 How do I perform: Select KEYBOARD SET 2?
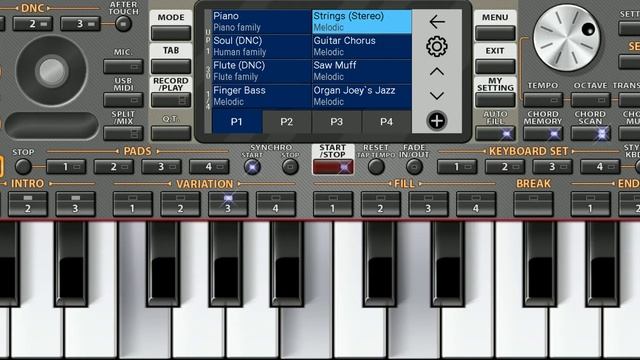[505, 167]
